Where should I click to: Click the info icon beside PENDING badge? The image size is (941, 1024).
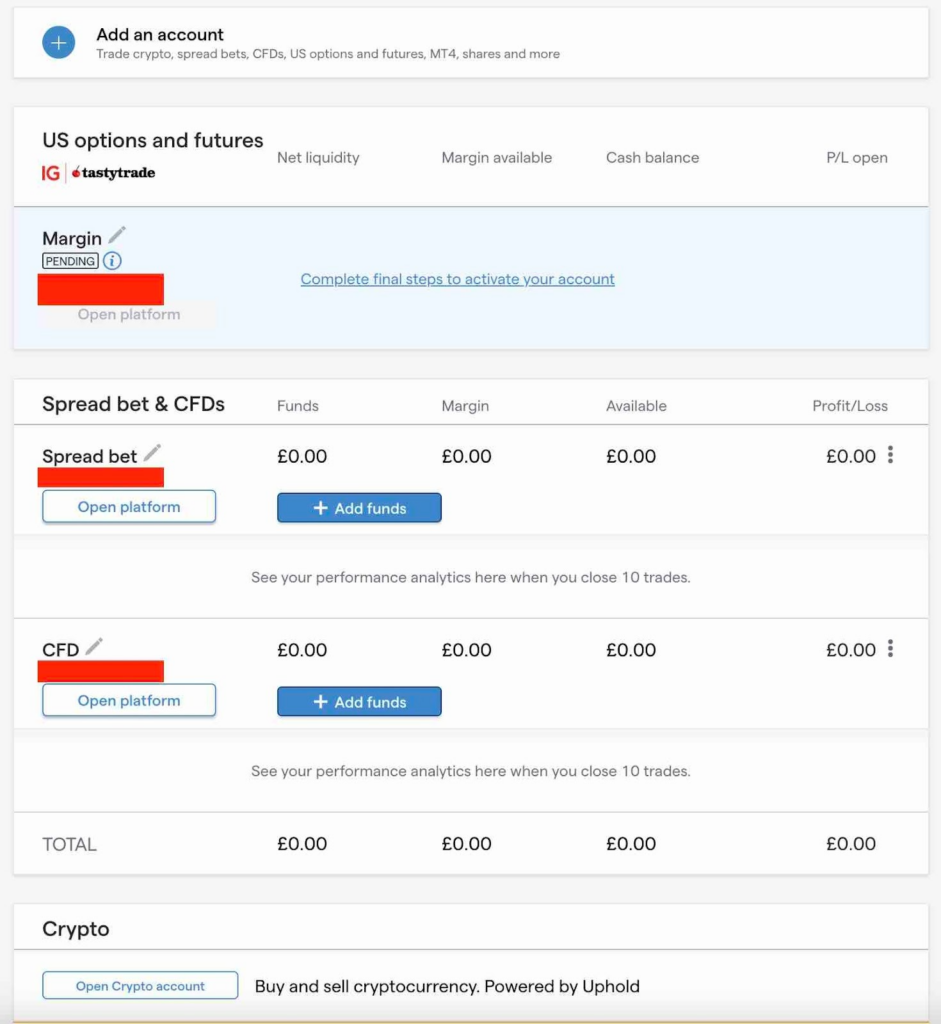point(112,261)
